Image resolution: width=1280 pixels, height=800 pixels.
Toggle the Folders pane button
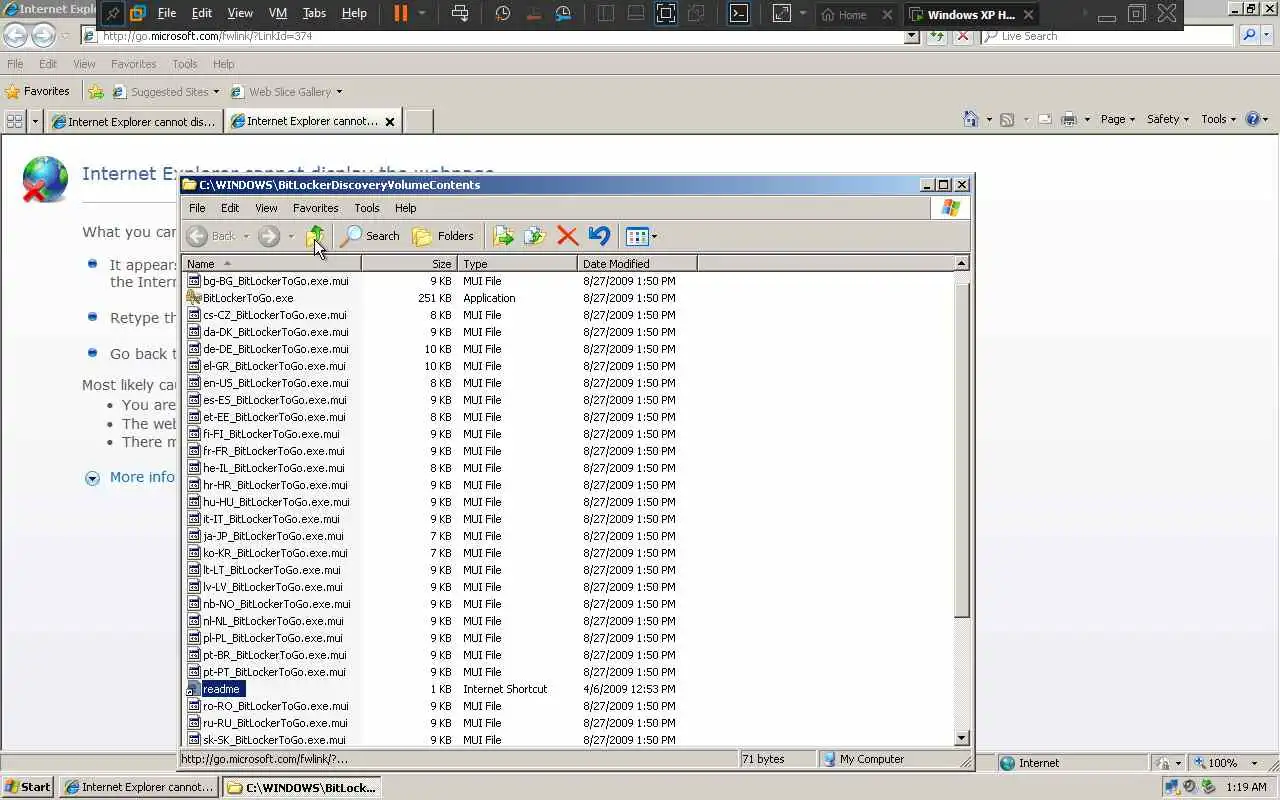pos(444,236)
